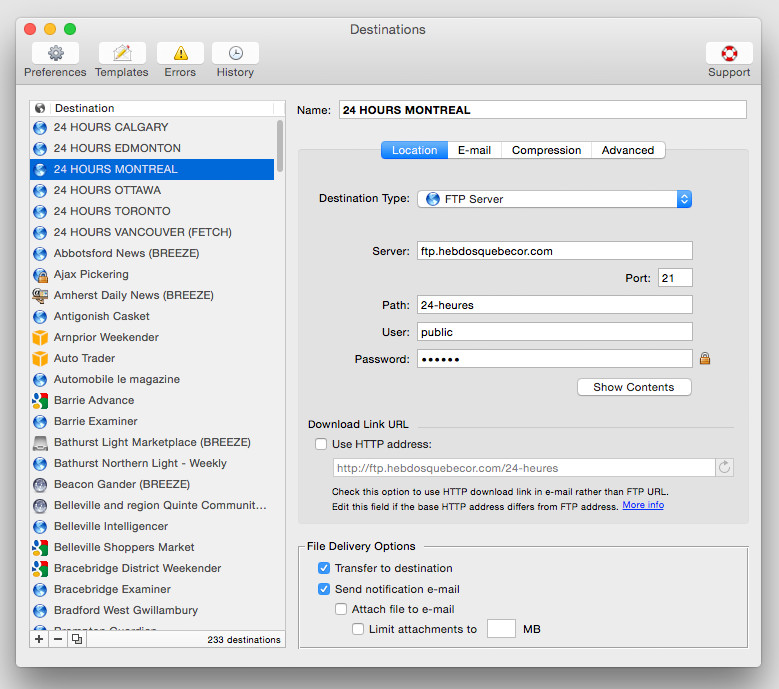This screenshot has height=689, width=779.
Task: Select 24 HOURS TORONTO destination
Action: [152, 211]
